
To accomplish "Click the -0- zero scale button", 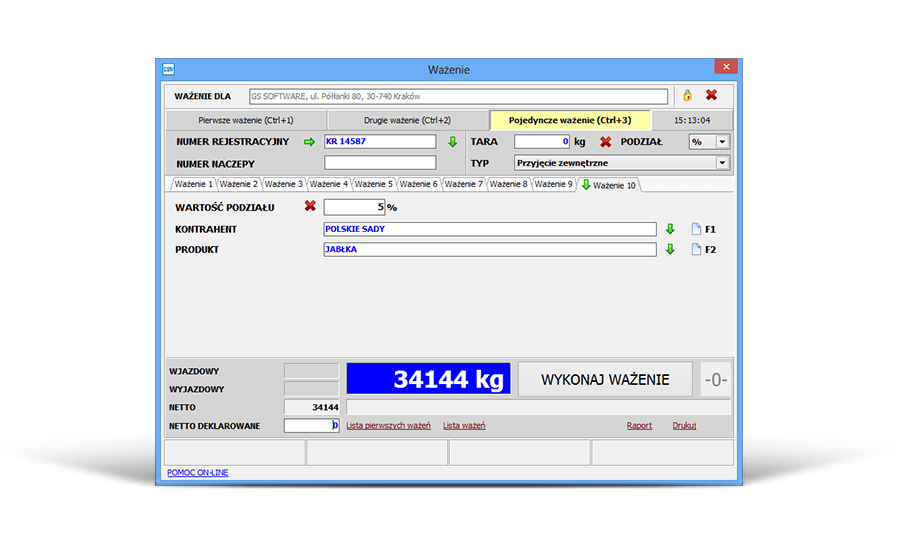I will coord(715,380).
